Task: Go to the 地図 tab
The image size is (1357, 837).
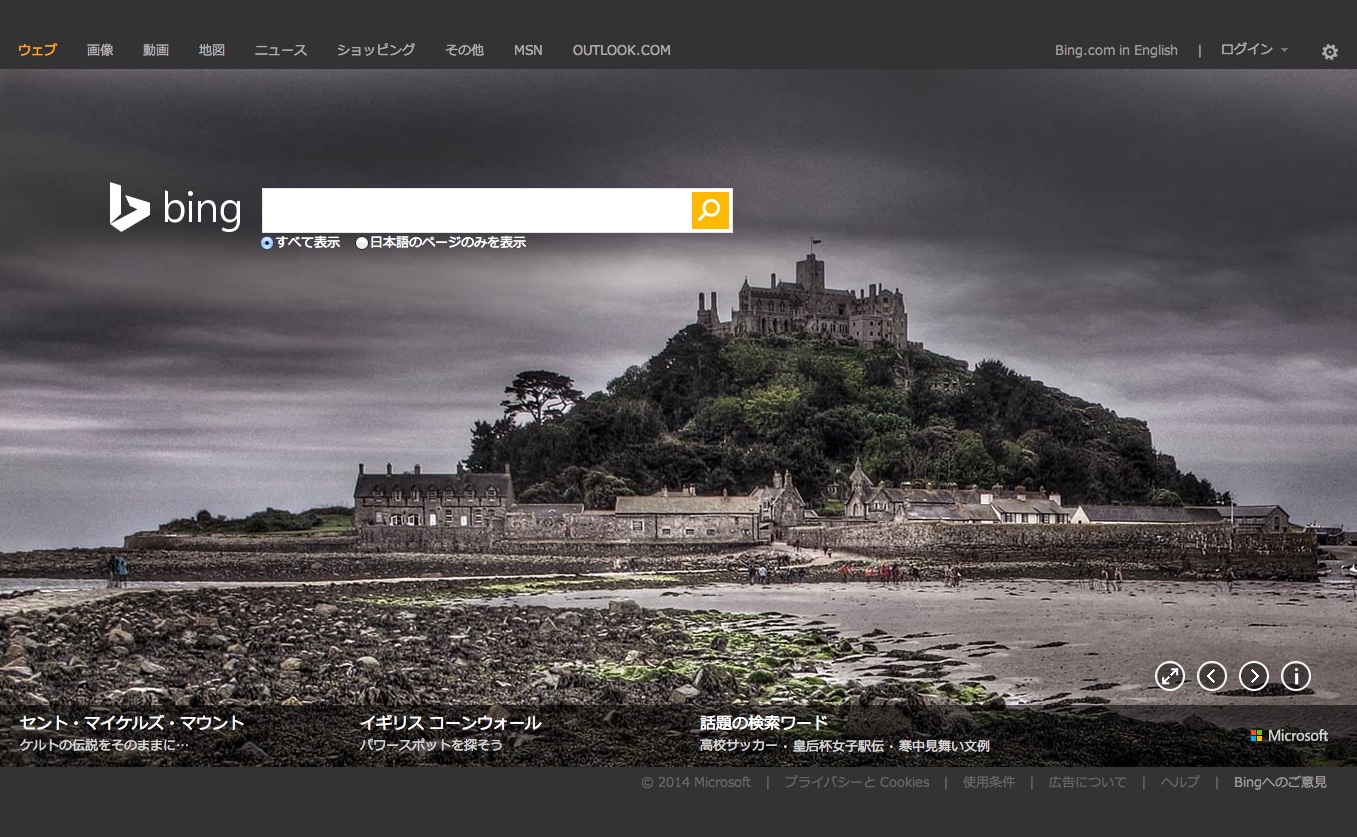Action: pyautogui.click(x=212, y=50)
